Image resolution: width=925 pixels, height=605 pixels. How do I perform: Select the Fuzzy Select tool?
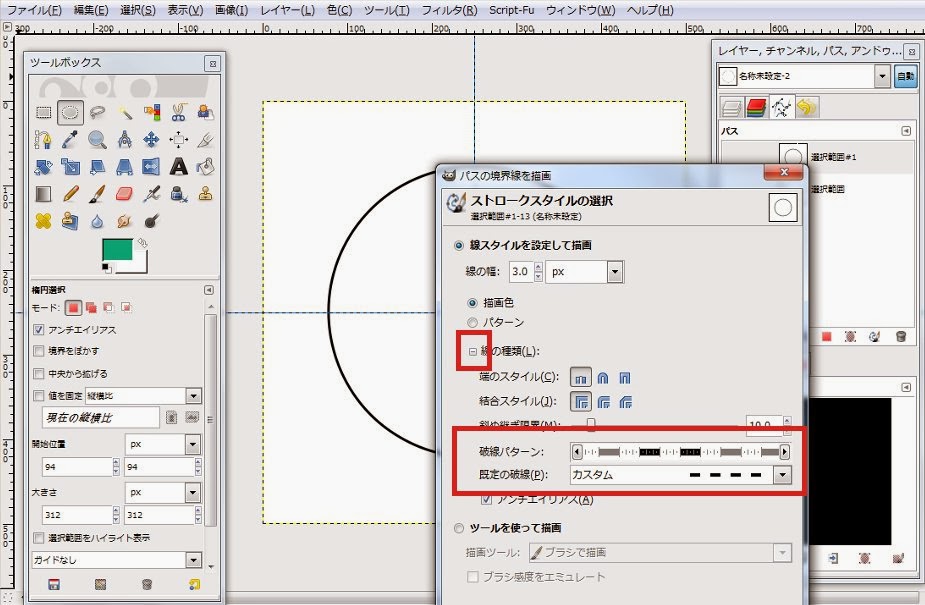(127, 112)
